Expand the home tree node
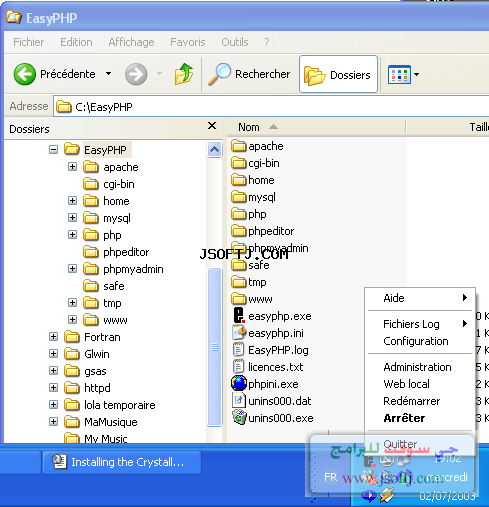This screenshot has width=489, height=507. coord(72,200)
